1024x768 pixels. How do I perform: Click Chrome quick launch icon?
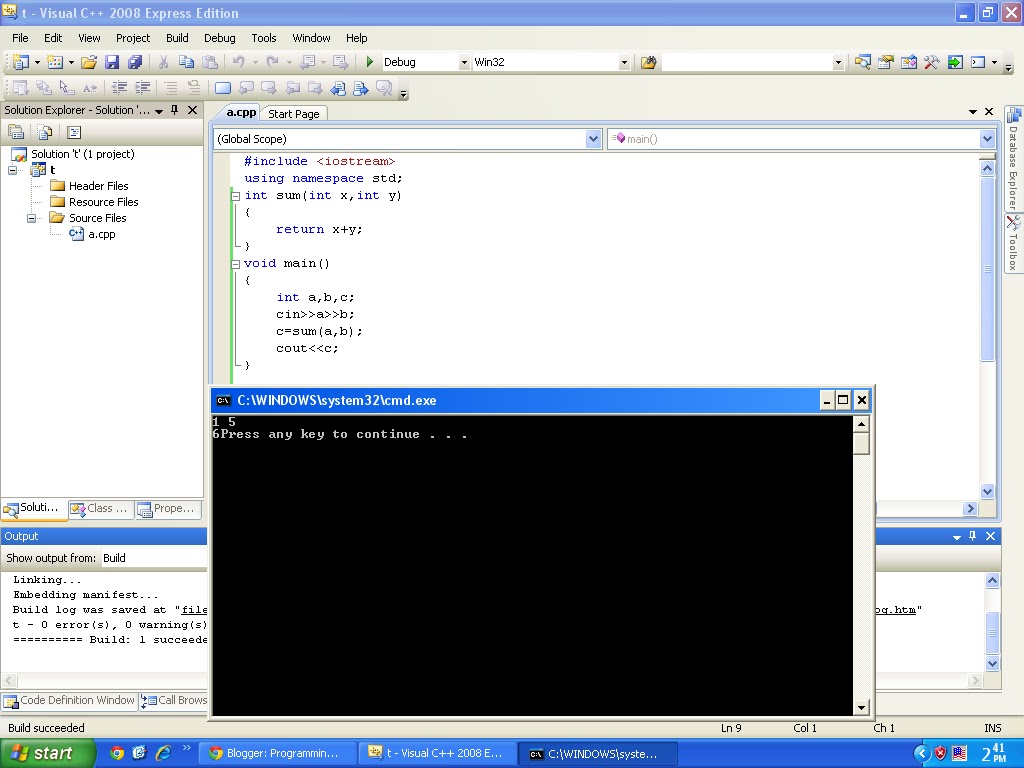click(x=117, y=753)
